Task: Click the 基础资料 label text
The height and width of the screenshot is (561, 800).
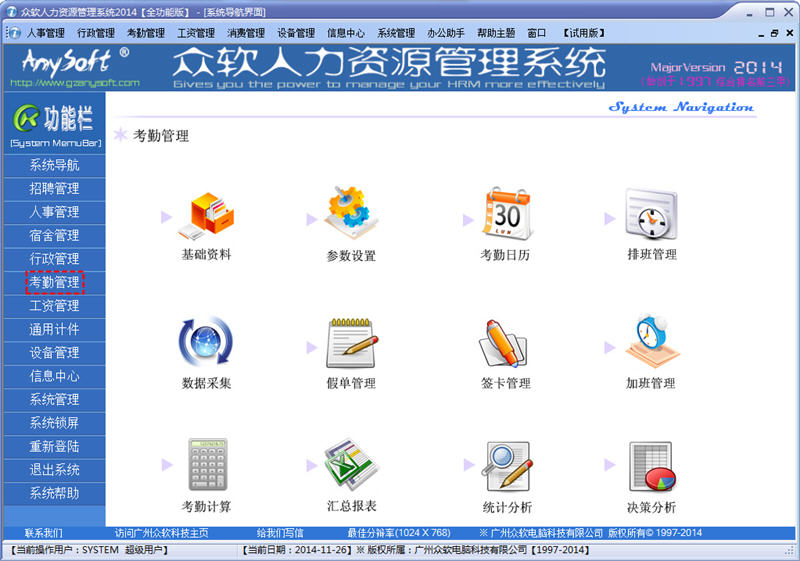Action: 206,254
